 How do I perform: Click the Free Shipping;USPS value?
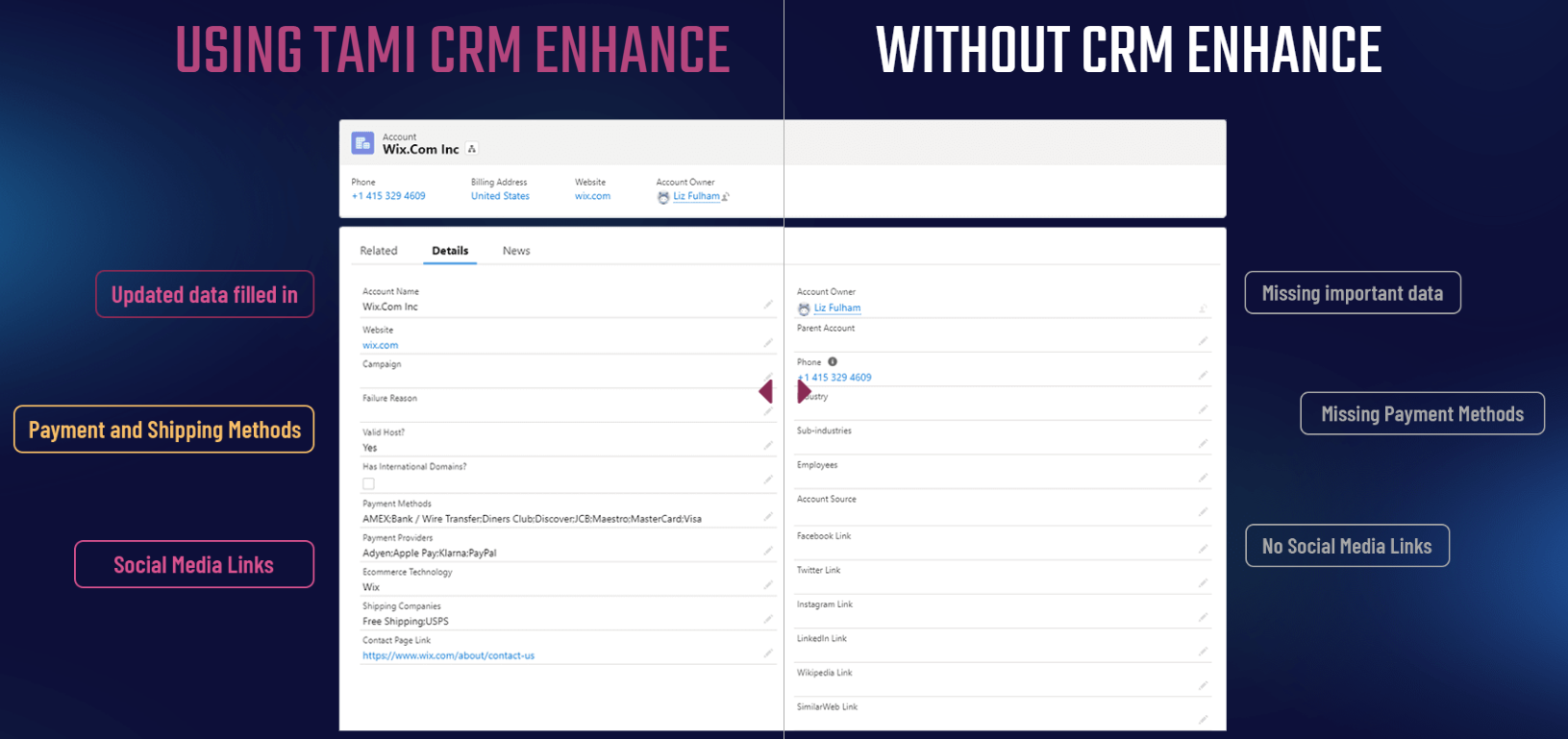pyautogui.click(x=405, y=622)
